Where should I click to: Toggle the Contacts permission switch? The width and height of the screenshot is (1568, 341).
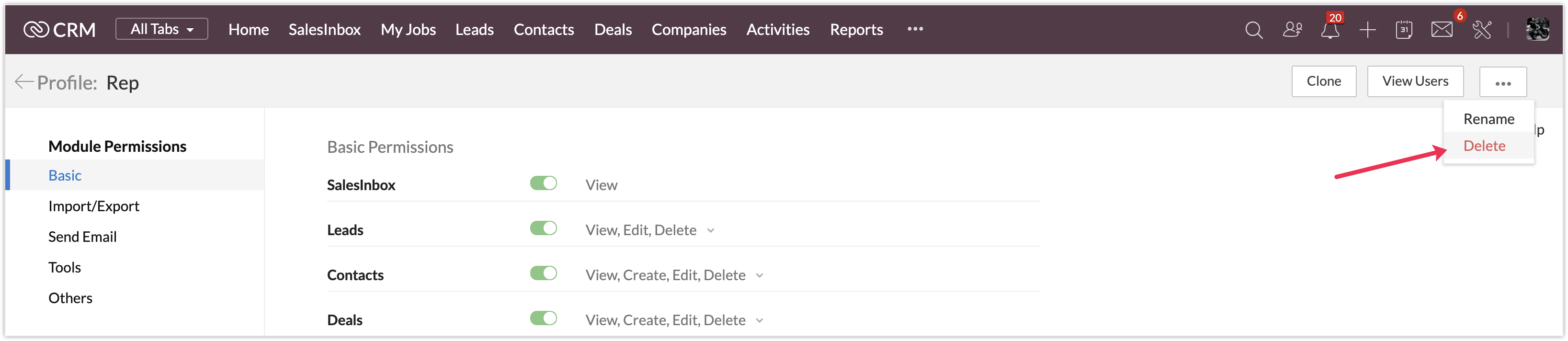click(x=543, y=273)
